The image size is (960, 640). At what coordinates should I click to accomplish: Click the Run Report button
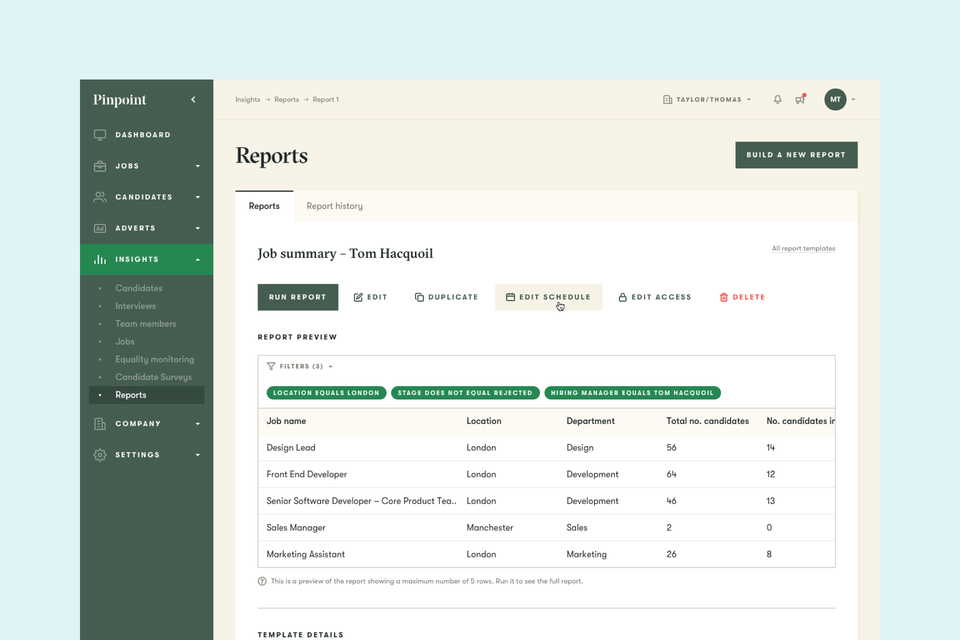pyautogui.click(x=298, y=297)
